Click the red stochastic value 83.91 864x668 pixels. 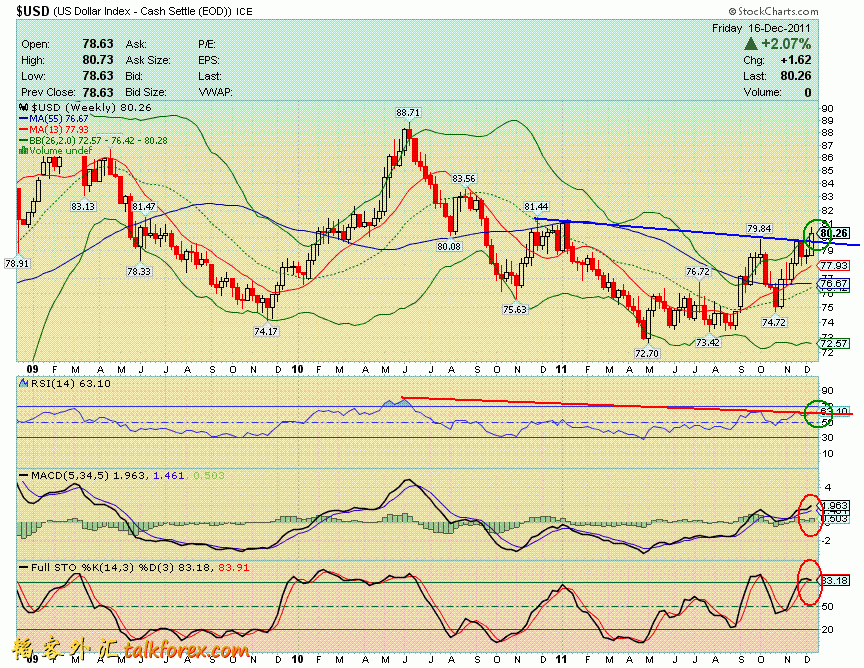point(234,567)
